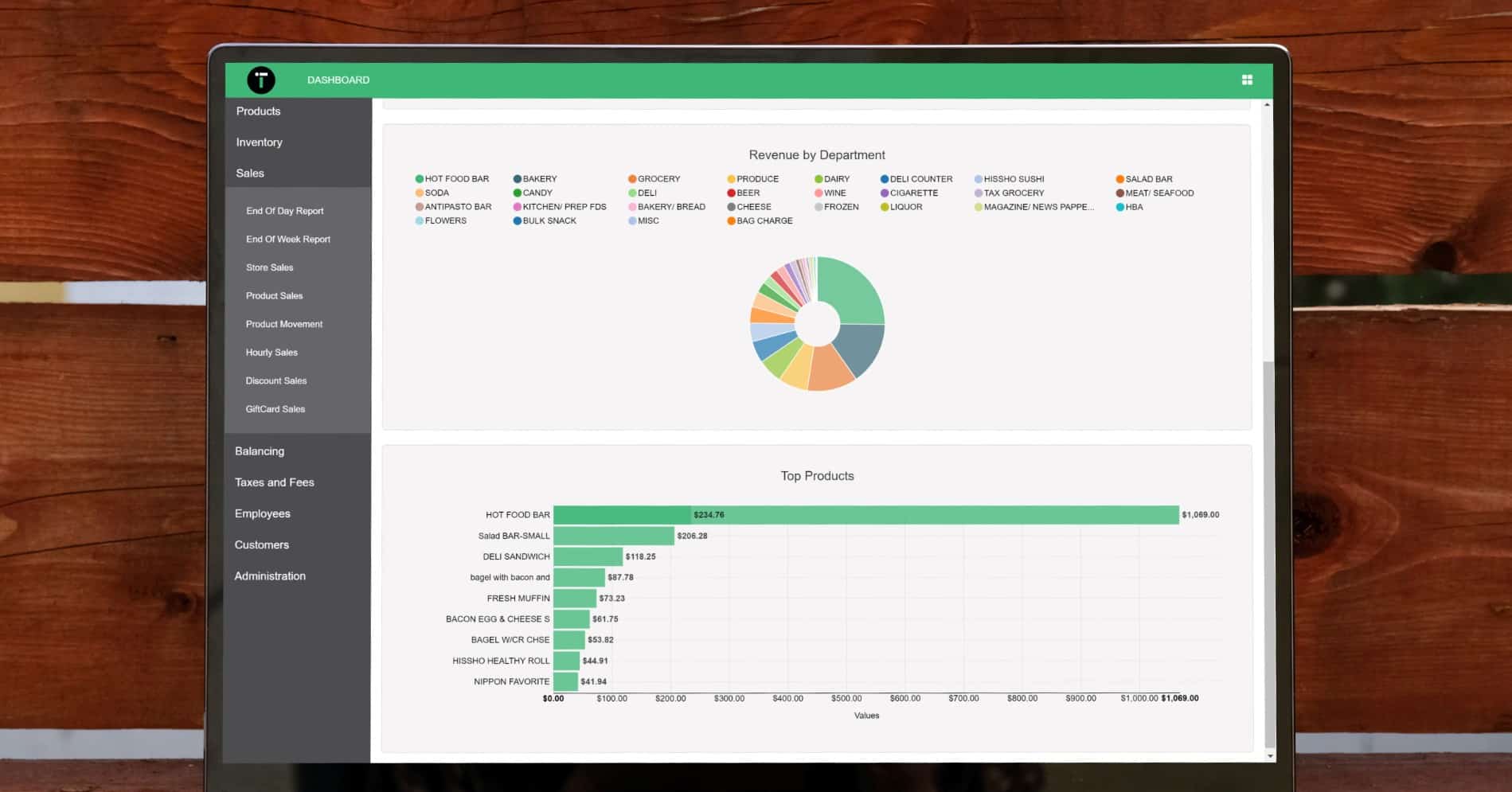This screenshot has height=792, width=1512.
Task: Click the HOT FOOD BAR product bar
Action: point(865,515)
